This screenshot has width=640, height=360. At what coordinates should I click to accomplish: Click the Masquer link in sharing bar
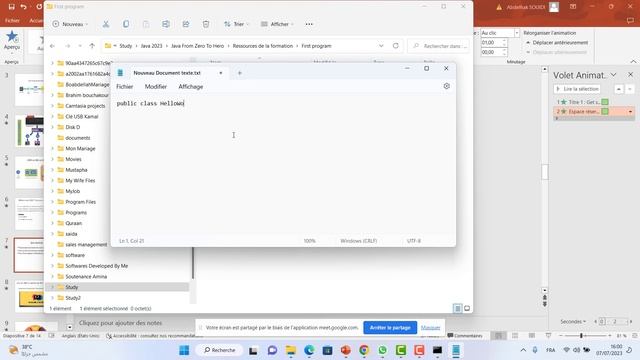430,328
